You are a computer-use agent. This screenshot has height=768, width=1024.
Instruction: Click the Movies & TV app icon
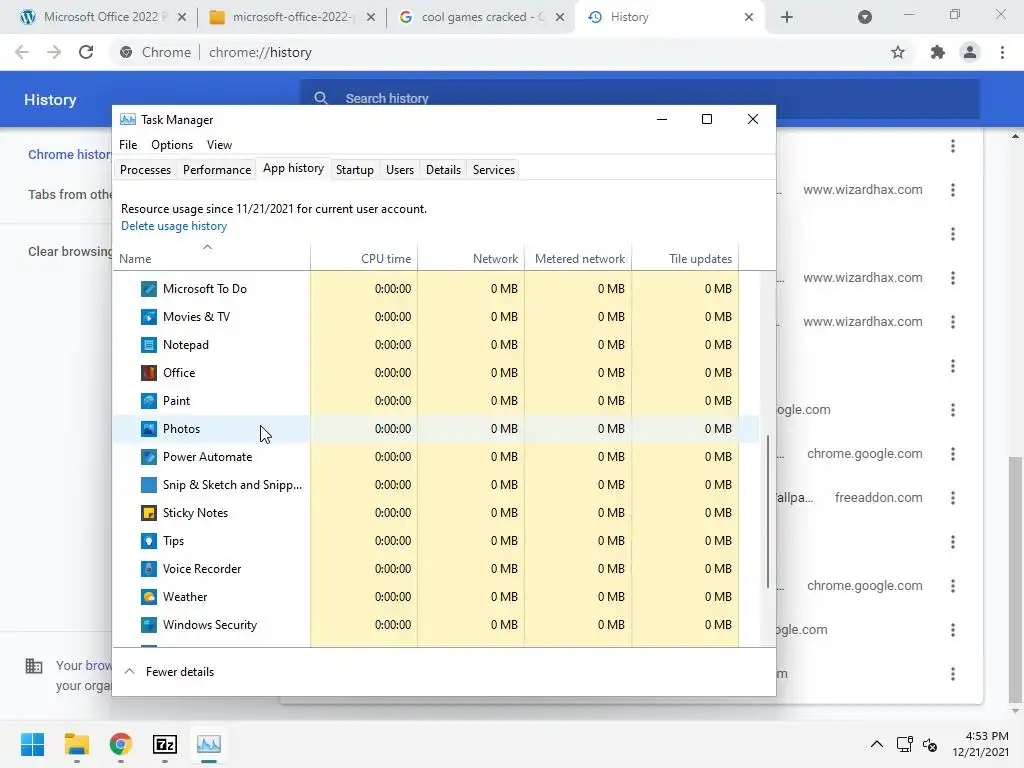point(149,317)
